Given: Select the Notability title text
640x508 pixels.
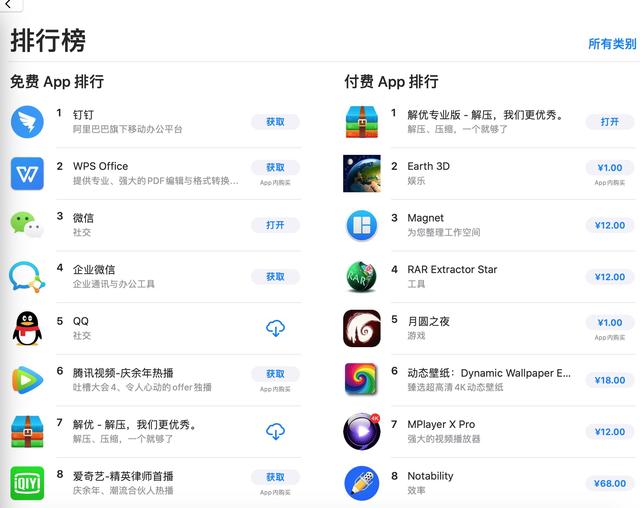Looking at the screenshot, I should point(430,476).
